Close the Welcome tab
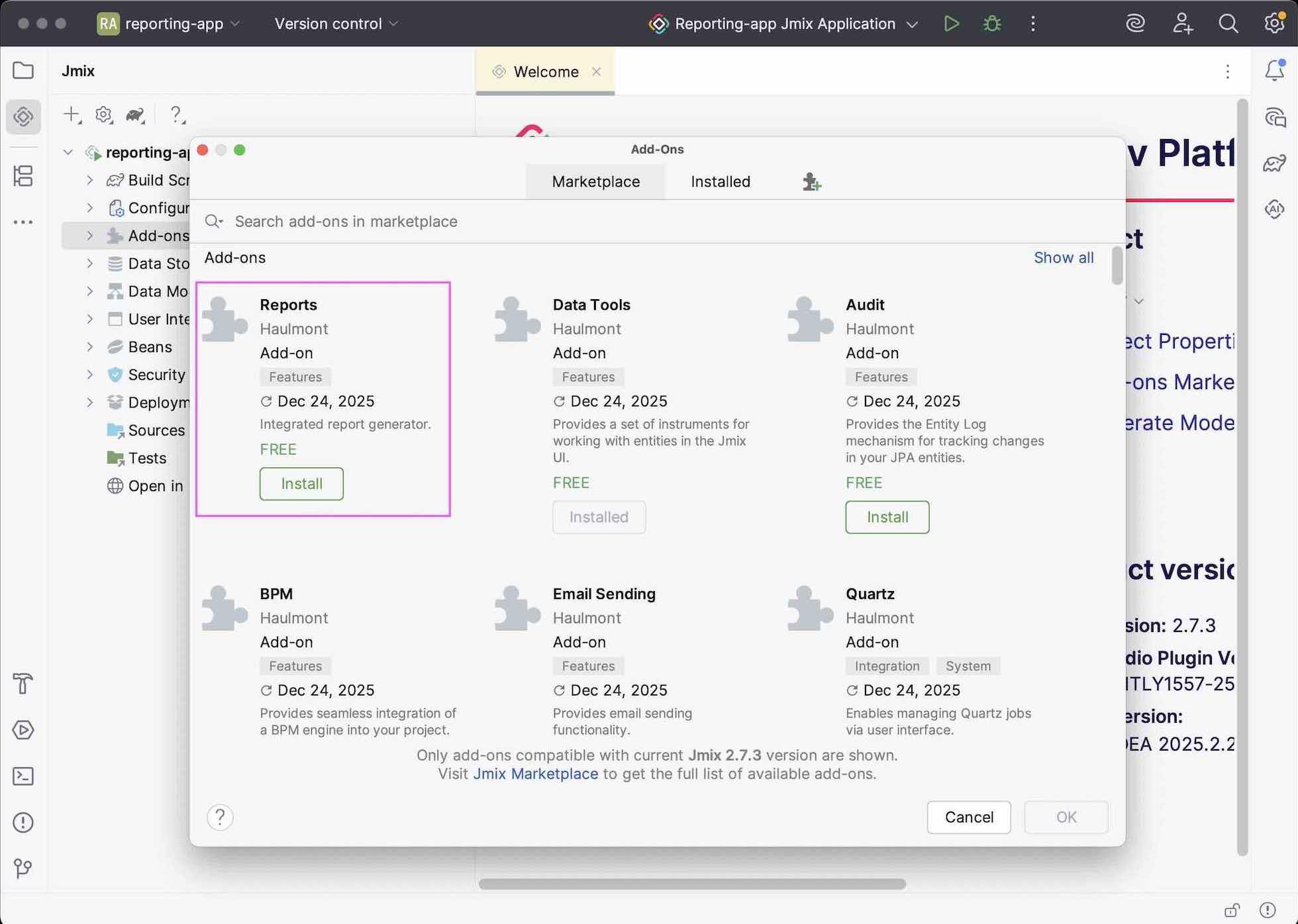Image resolution: width=1298 pixels, height=924 pixels. pos(596,71)
